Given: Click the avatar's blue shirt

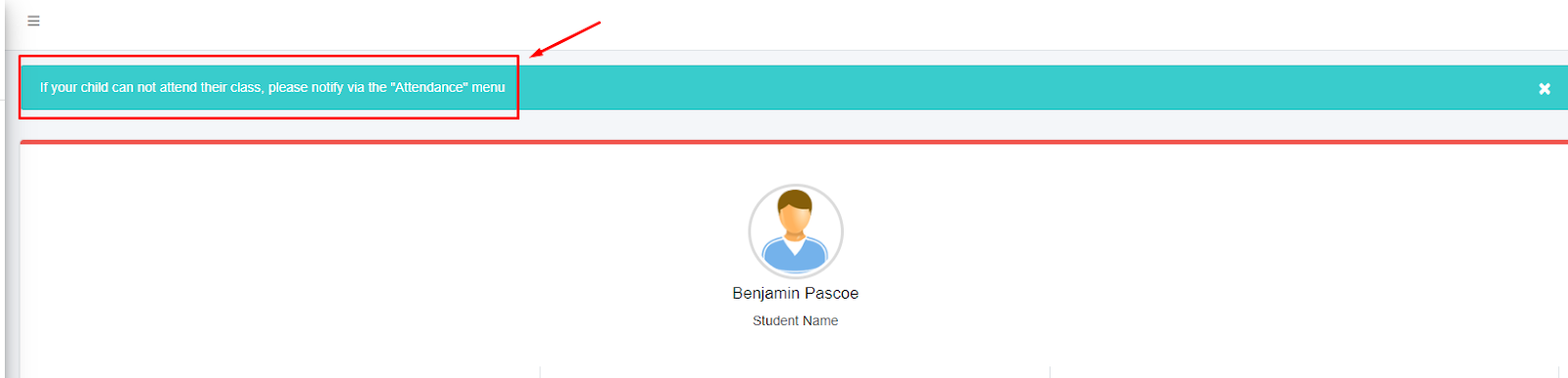Looking at the screenshot, I should pyautogui.click(x=796, y=257).
